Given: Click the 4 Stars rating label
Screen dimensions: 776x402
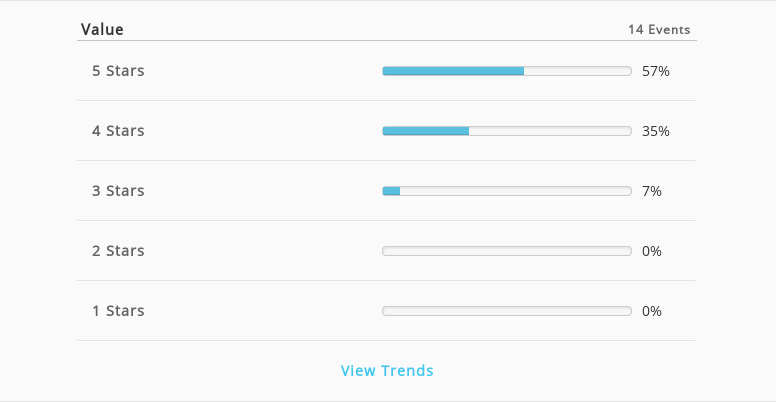Looking at the screenshot, I should click(118, 131).
